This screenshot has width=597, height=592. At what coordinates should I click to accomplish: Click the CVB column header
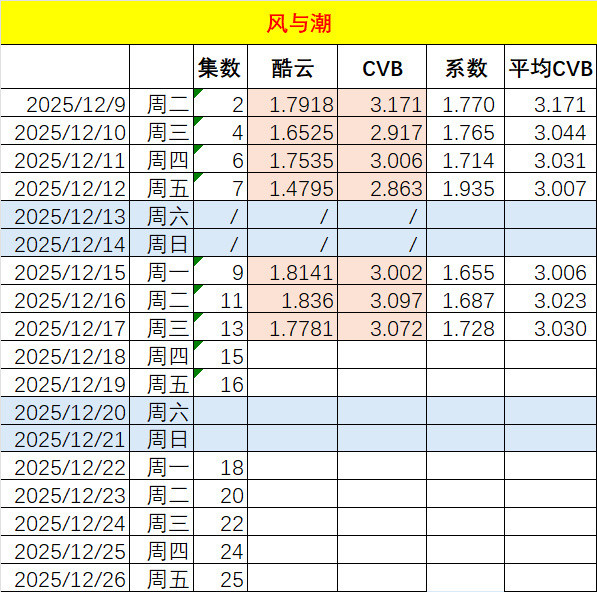[x=382, y=67]
